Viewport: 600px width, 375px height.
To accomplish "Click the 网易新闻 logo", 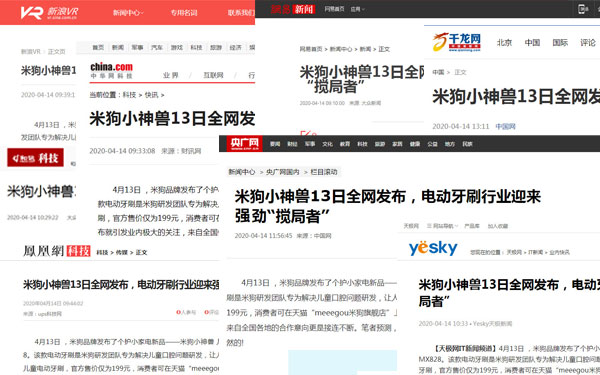I will (x=293, y=9).
